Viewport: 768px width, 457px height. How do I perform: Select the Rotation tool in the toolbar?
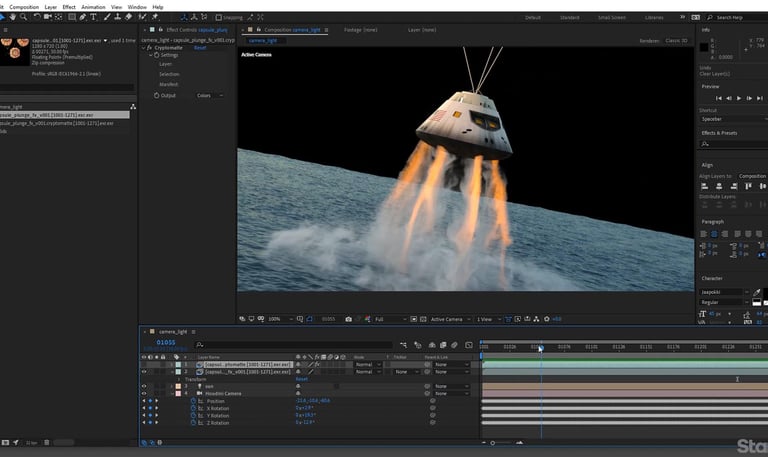[x=36, y=17]
